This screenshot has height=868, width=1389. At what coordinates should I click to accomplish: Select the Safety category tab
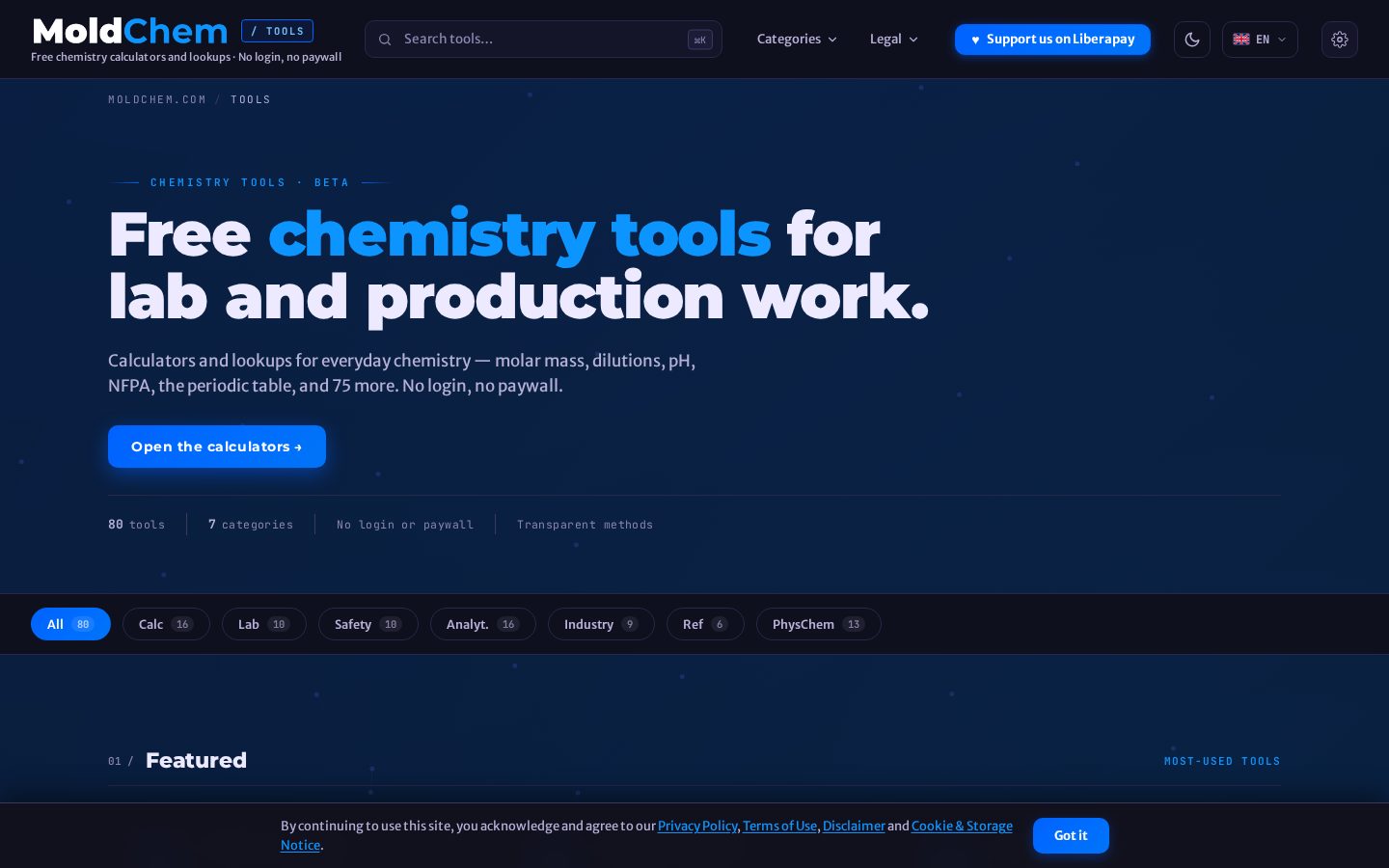pyautogui.click(x=368, y=624)
